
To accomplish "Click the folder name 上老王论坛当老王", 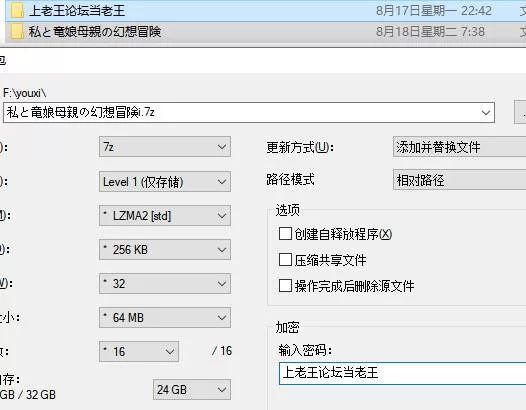I will [77, 11].
